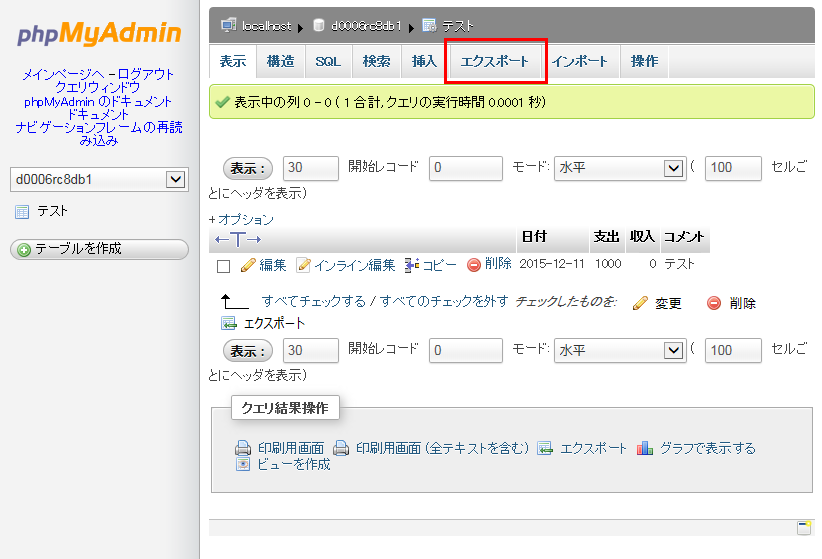Click the テスト table icon in sidebar
The width and height of the screenshot is (822, 559).
[x=22, y=212]
